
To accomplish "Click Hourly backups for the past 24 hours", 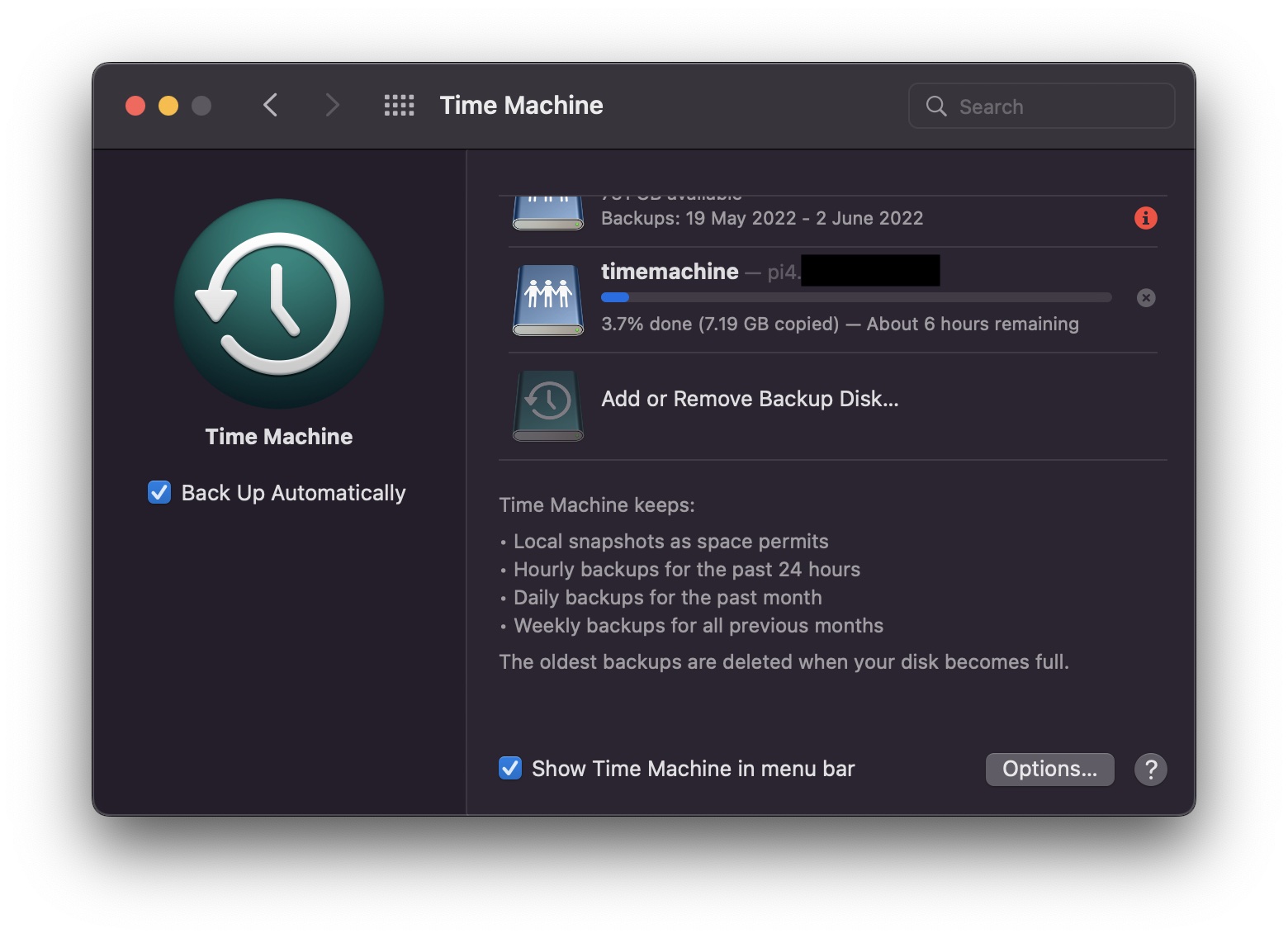I will 687,570.
